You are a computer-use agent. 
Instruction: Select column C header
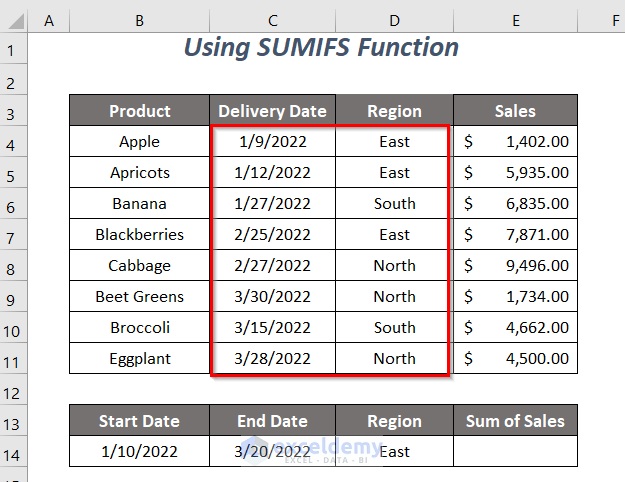272,18
